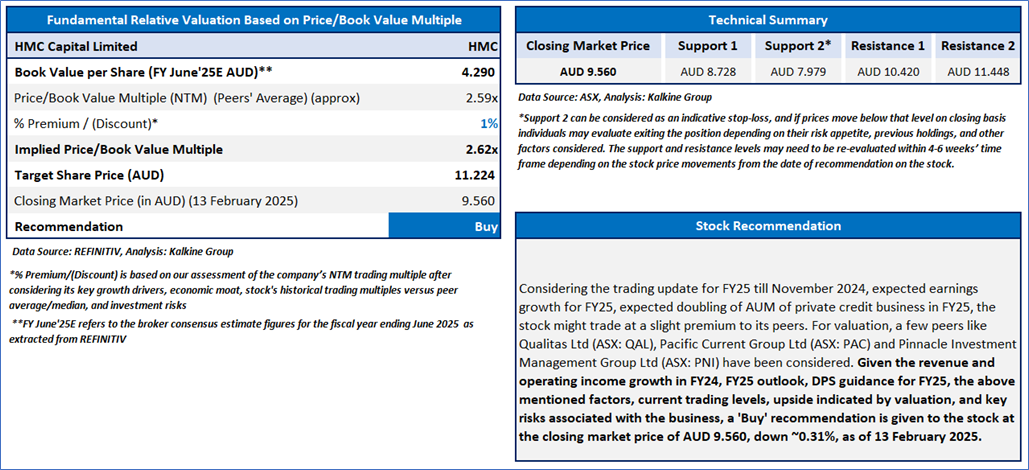Select the AUD 8.728 support value
This screenshot has height=470, width=1029.
tap(707, 72)
